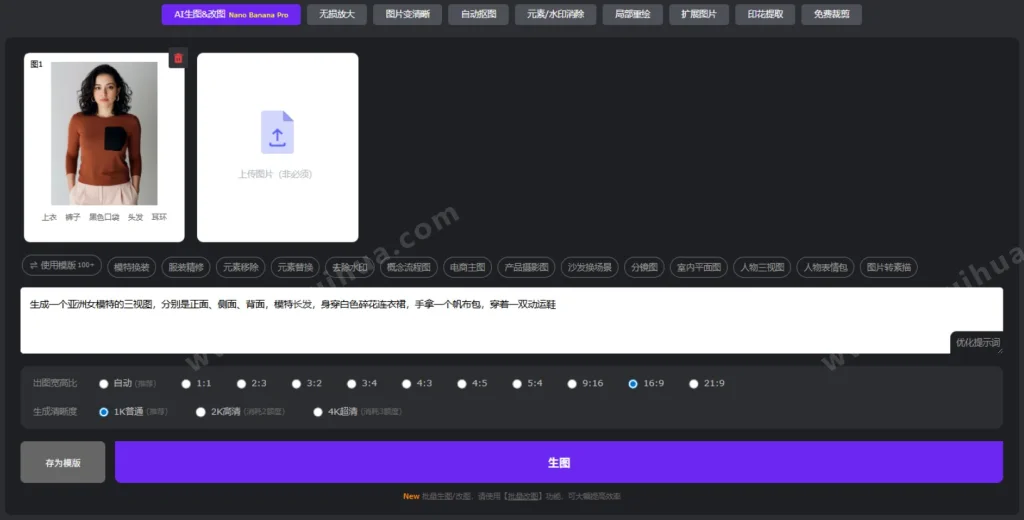This screenshot has height=520, width=1024.
Task: Select the 16:9 aspect ratio
Action: (633, 383)
